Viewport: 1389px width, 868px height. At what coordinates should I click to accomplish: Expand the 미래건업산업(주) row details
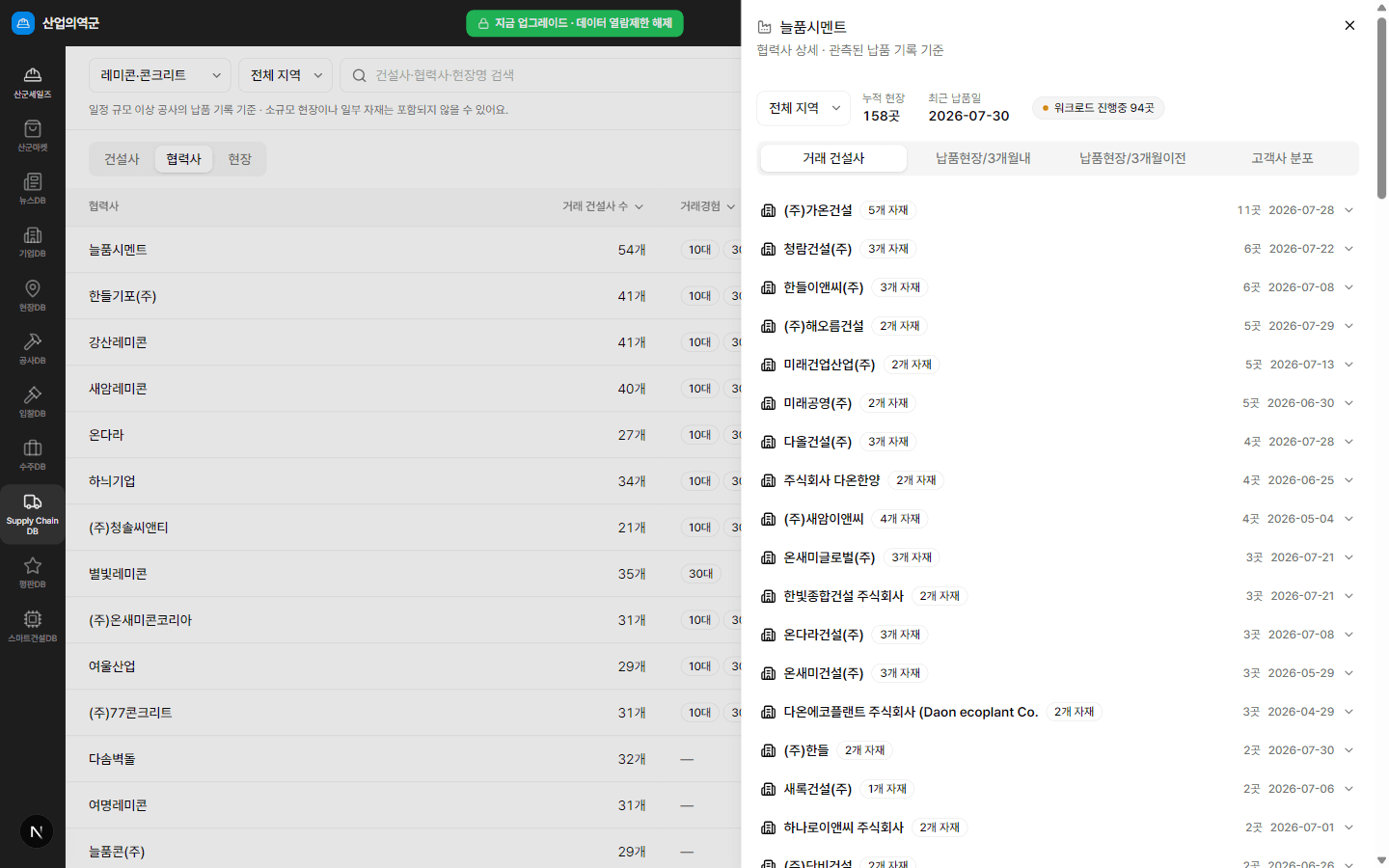click(x=1348, y=365)
